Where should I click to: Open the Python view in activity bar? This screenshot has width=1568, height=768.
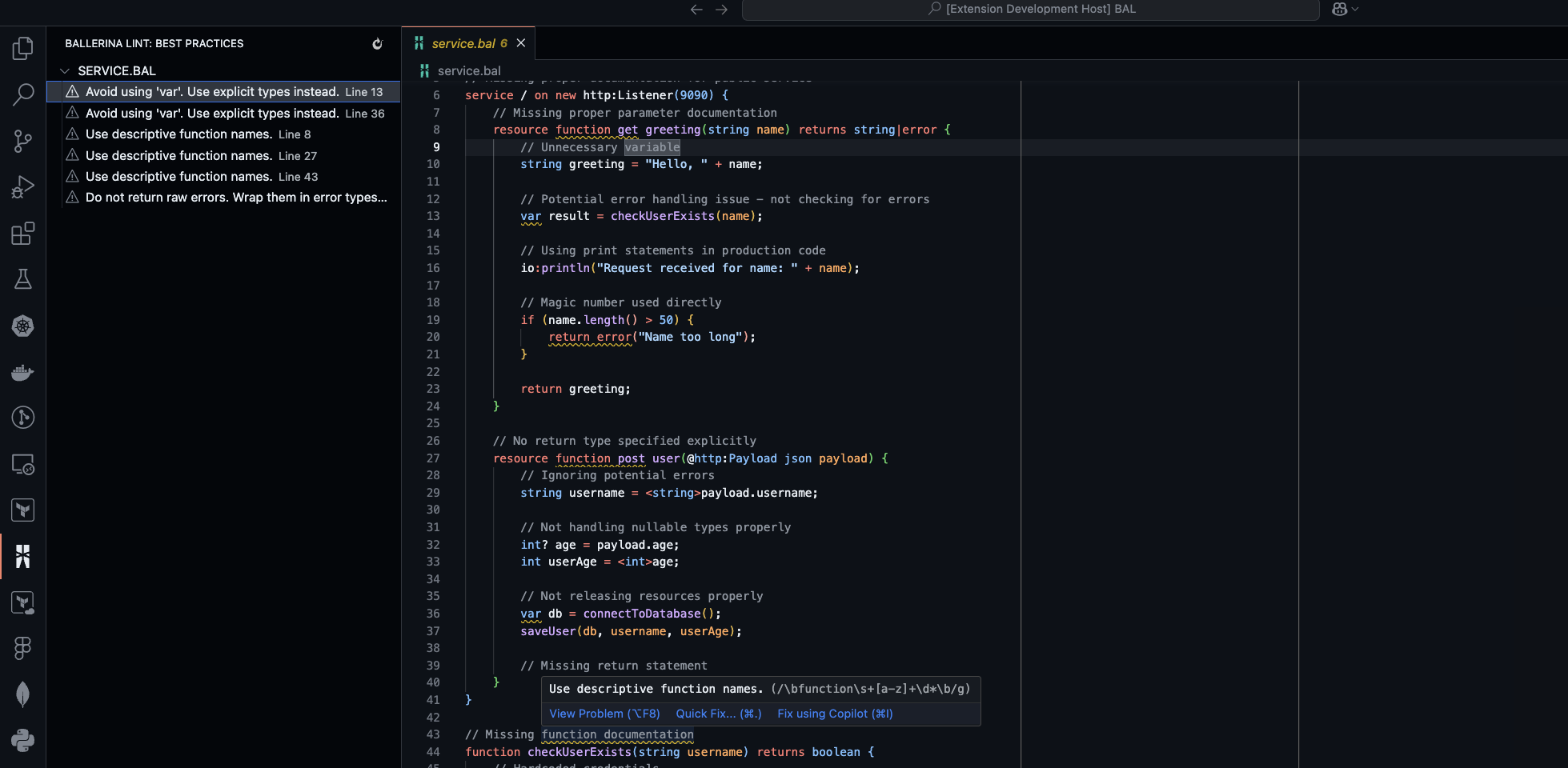[23, 740]
